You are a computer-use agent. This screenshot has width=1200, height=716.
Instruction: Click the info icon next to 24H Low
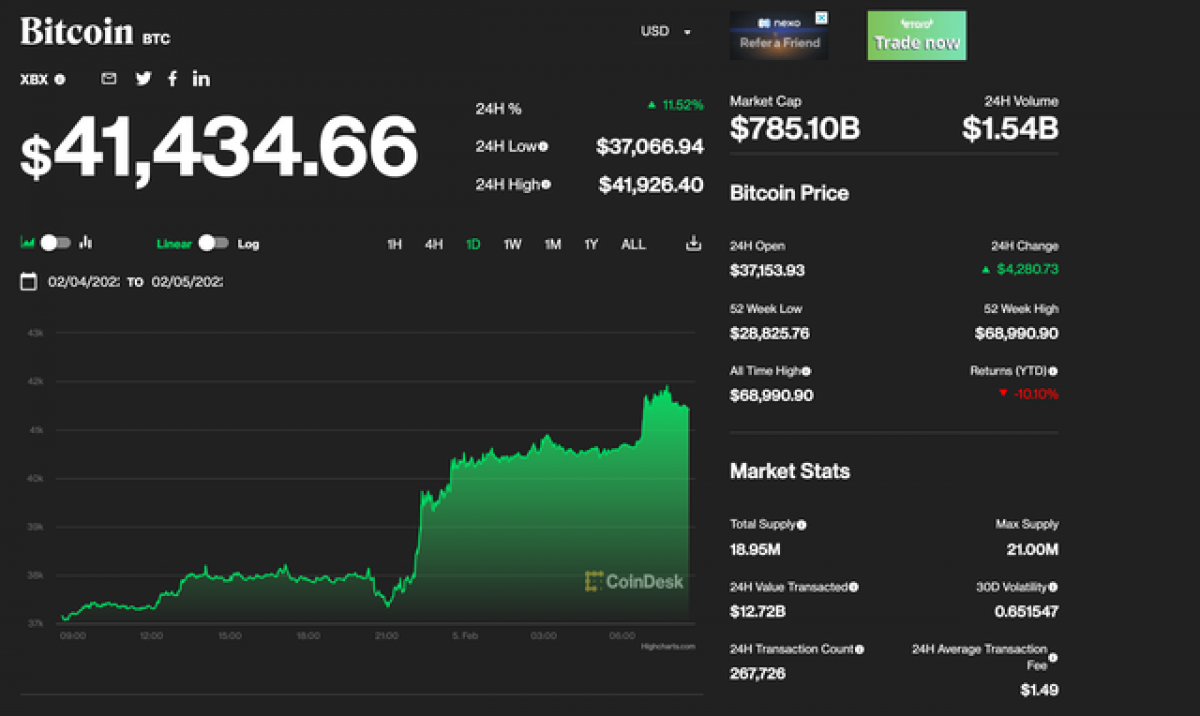pos(541,146)
